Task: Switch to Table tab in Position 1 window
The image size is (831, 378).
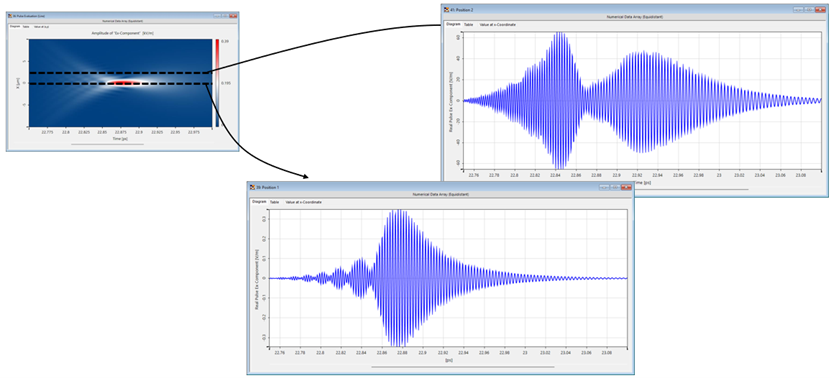Action: pyautogui.click(x=275, y=202)
